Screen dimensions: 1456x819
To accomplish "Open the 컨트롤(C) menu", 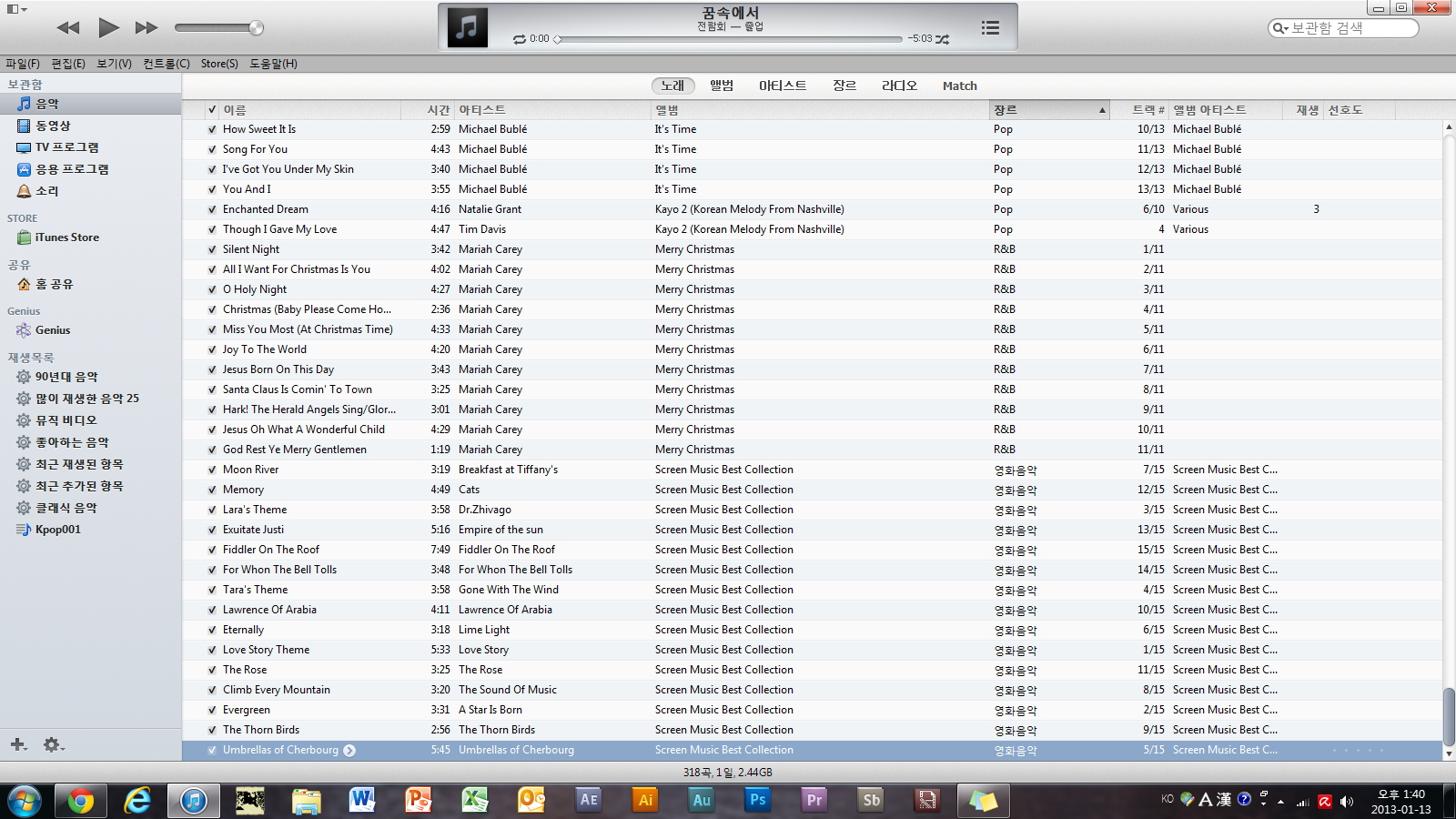I will click(167, 64).
